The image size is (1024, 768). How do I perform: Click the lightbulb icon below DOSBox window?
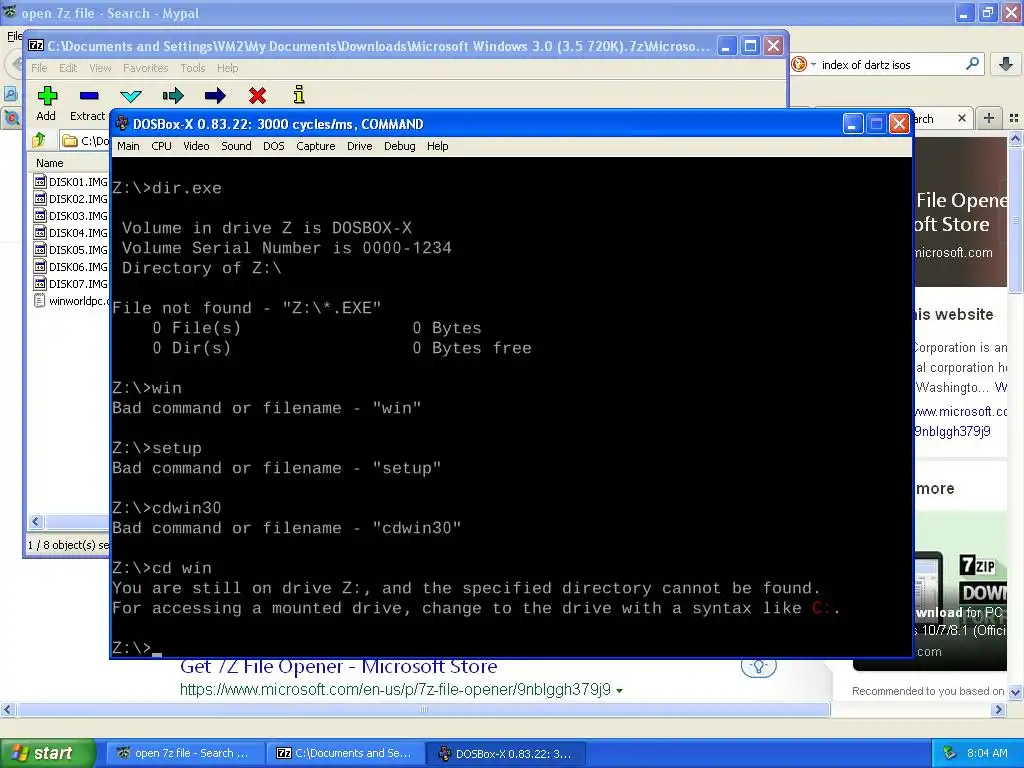(758, 667)
